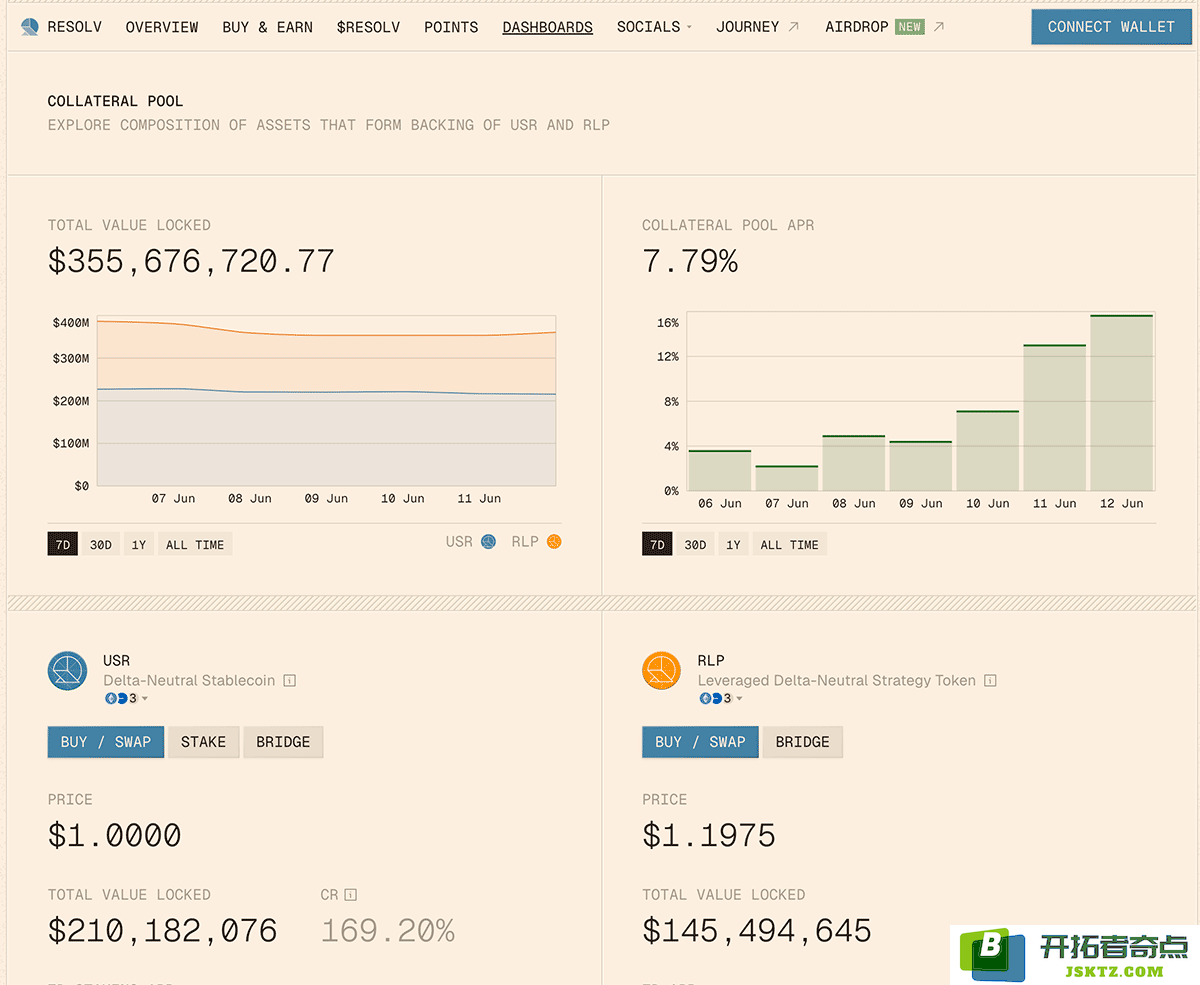This screenshot has height=985, width=1200.
Task: Click the 12 Jun APR bar
Action: [x=1122, y=403]
